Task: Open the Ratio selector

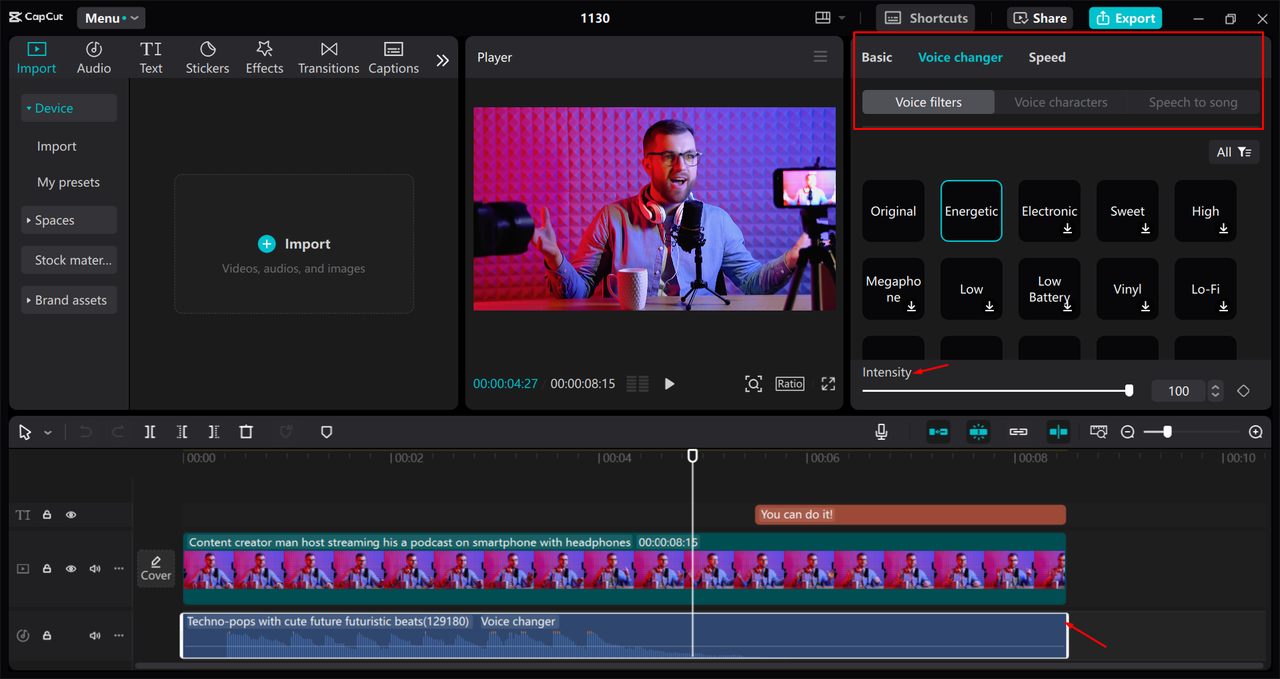Action: coord(789,384)
